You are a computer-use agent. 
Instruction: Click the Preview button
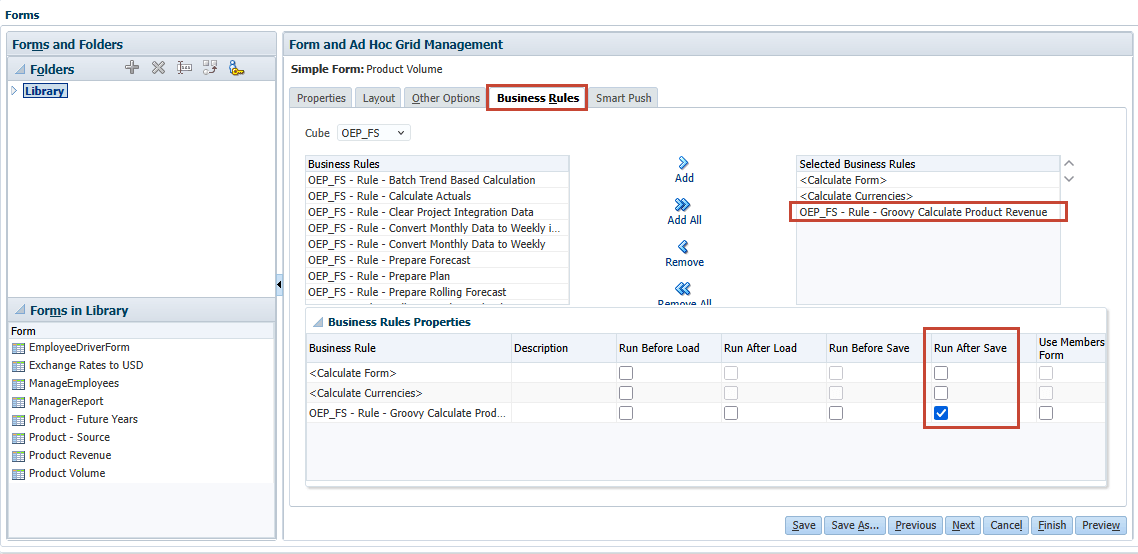pos(1101,525)
